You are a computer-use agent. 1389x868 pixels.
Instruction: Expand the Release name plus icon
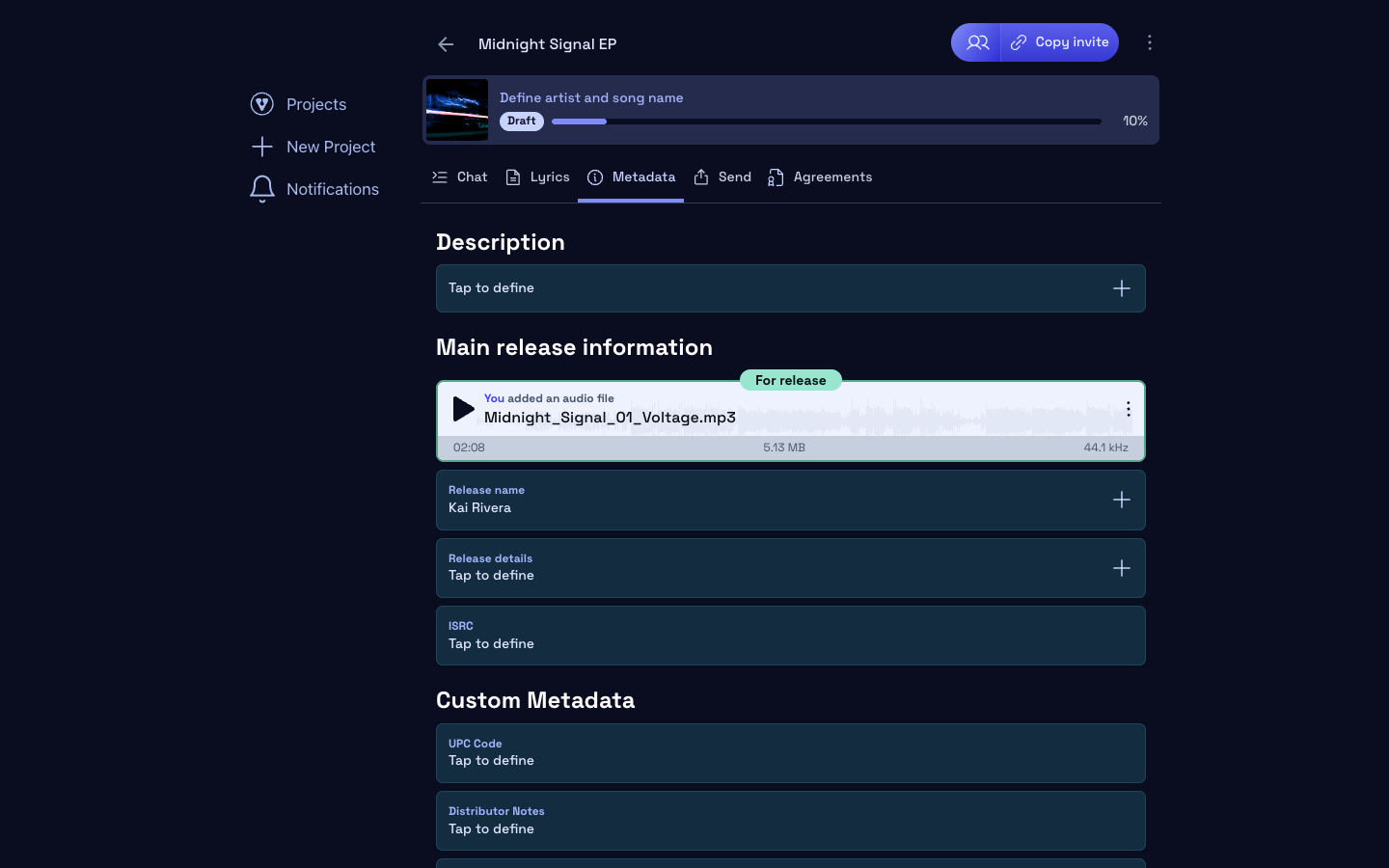1122,500
